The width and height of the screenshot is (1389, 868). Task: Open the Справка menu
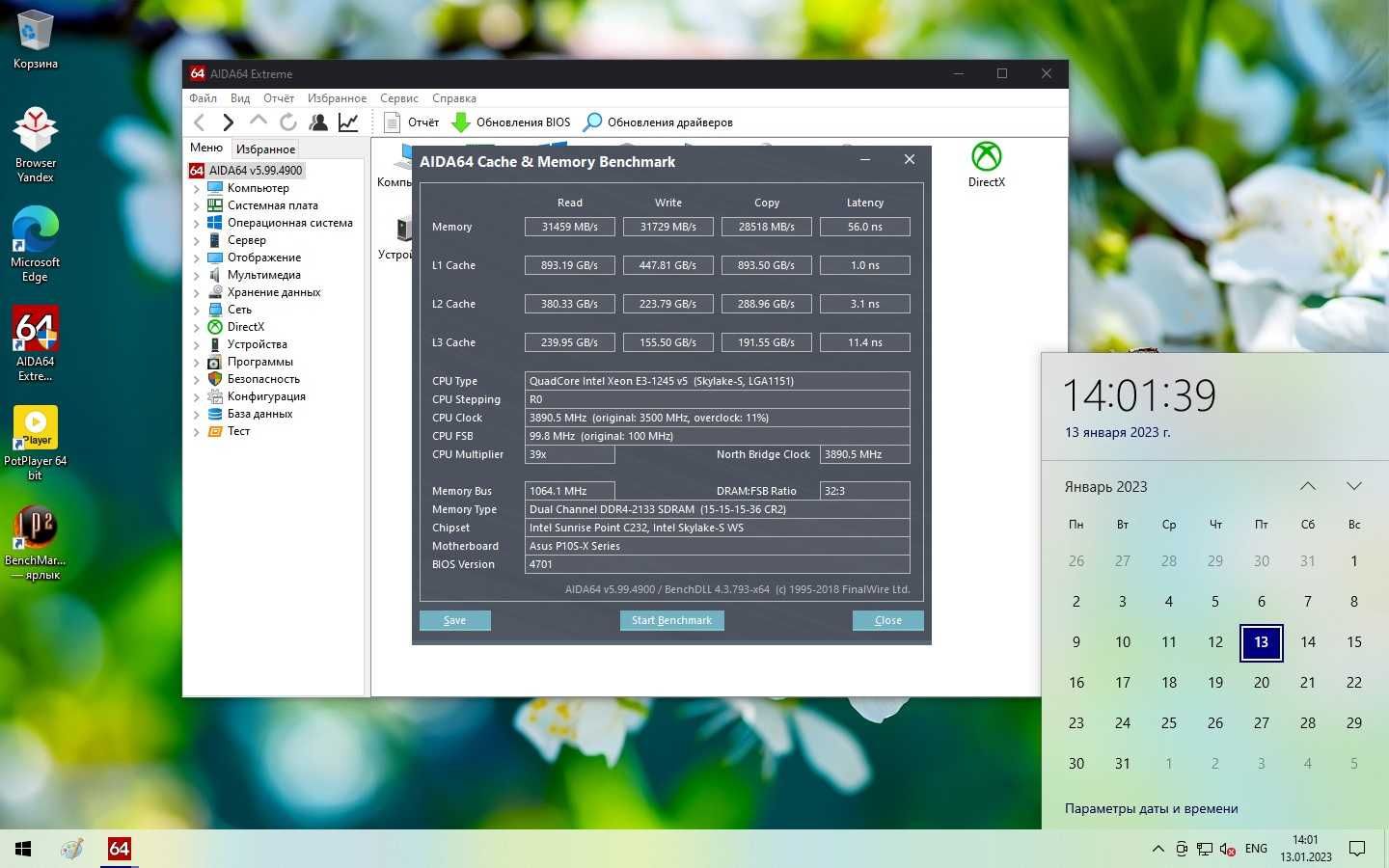click(454, 98)
